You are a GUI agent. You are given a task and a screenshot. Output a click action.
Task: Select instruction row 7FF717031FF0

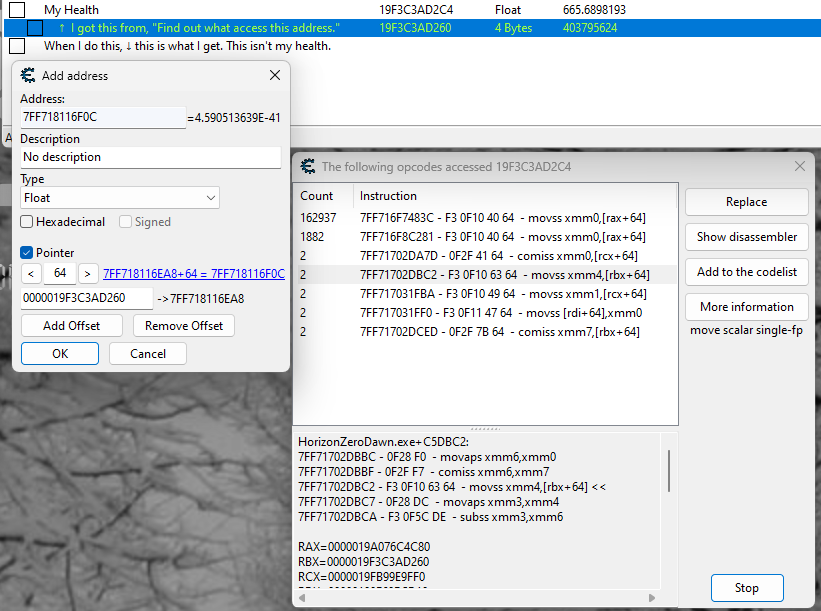[x=487, y=313]
